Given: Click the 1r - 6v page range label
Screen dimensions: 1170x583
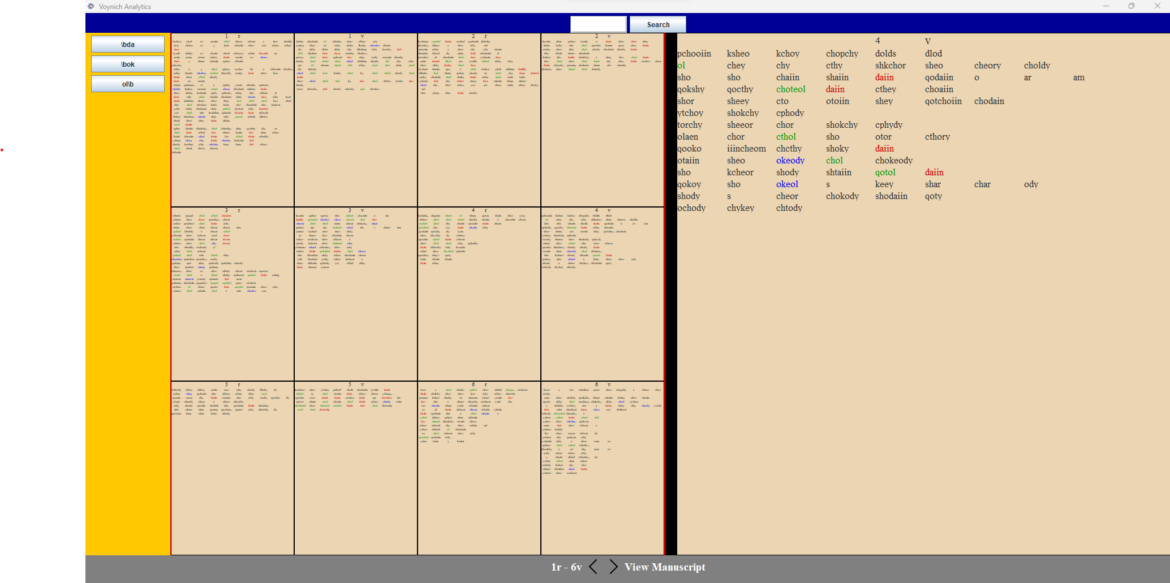Looking at the screenshot, I should [x=566, y=567].
